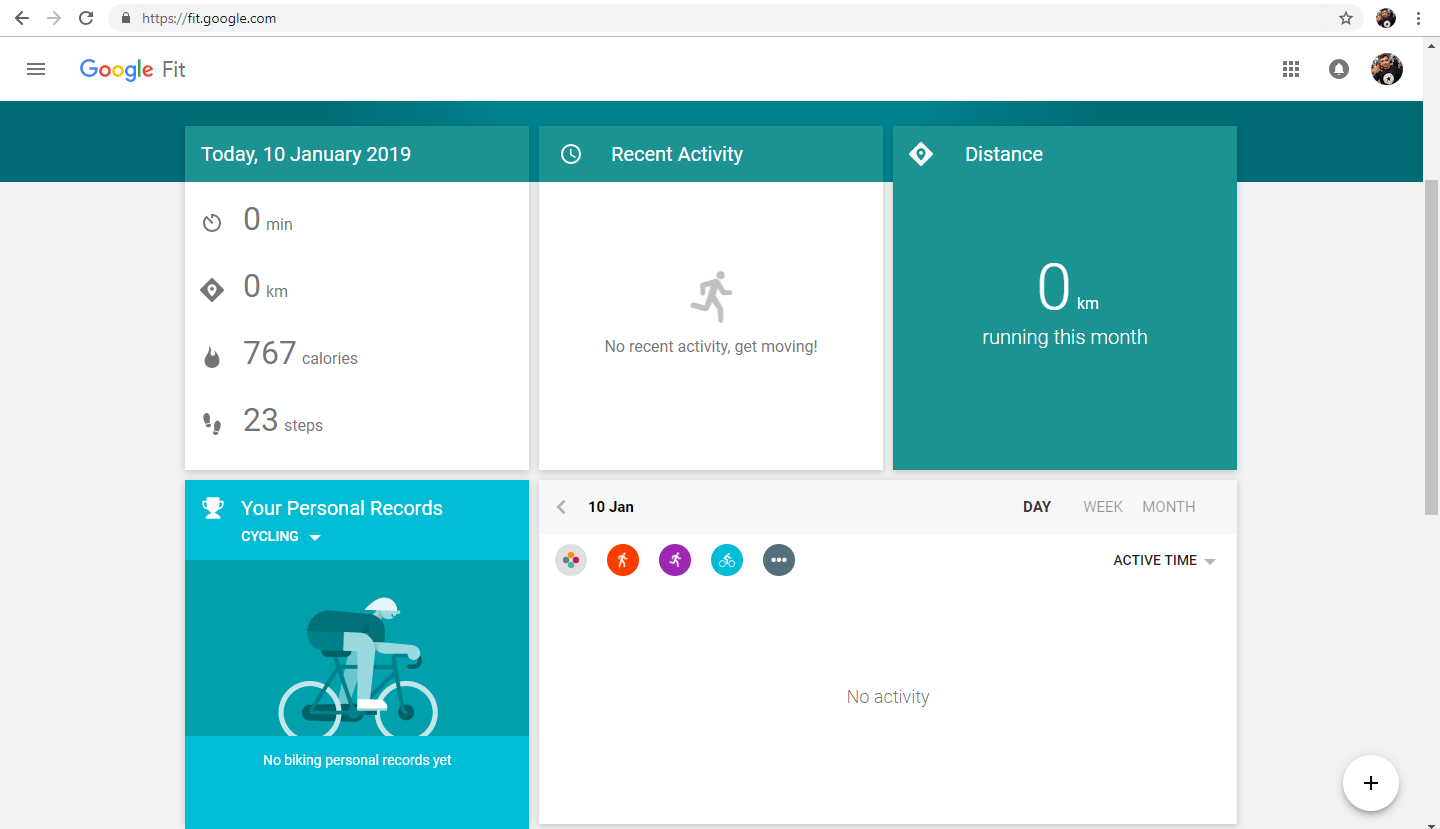
Task: Click the page vertical scrollbar
Action: pyautogui.click(x=1431, y=348)
